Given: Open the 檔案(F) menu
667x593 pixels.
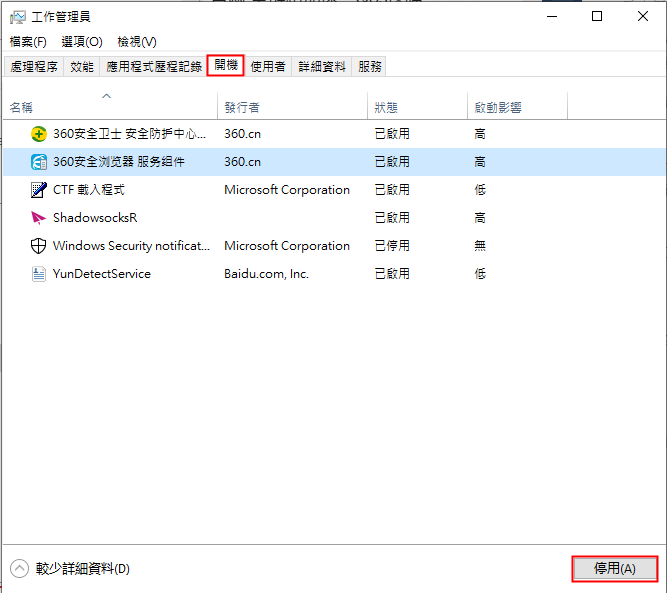Looking at the screenshot, I should pyautogui.click(x=28, y=42).
